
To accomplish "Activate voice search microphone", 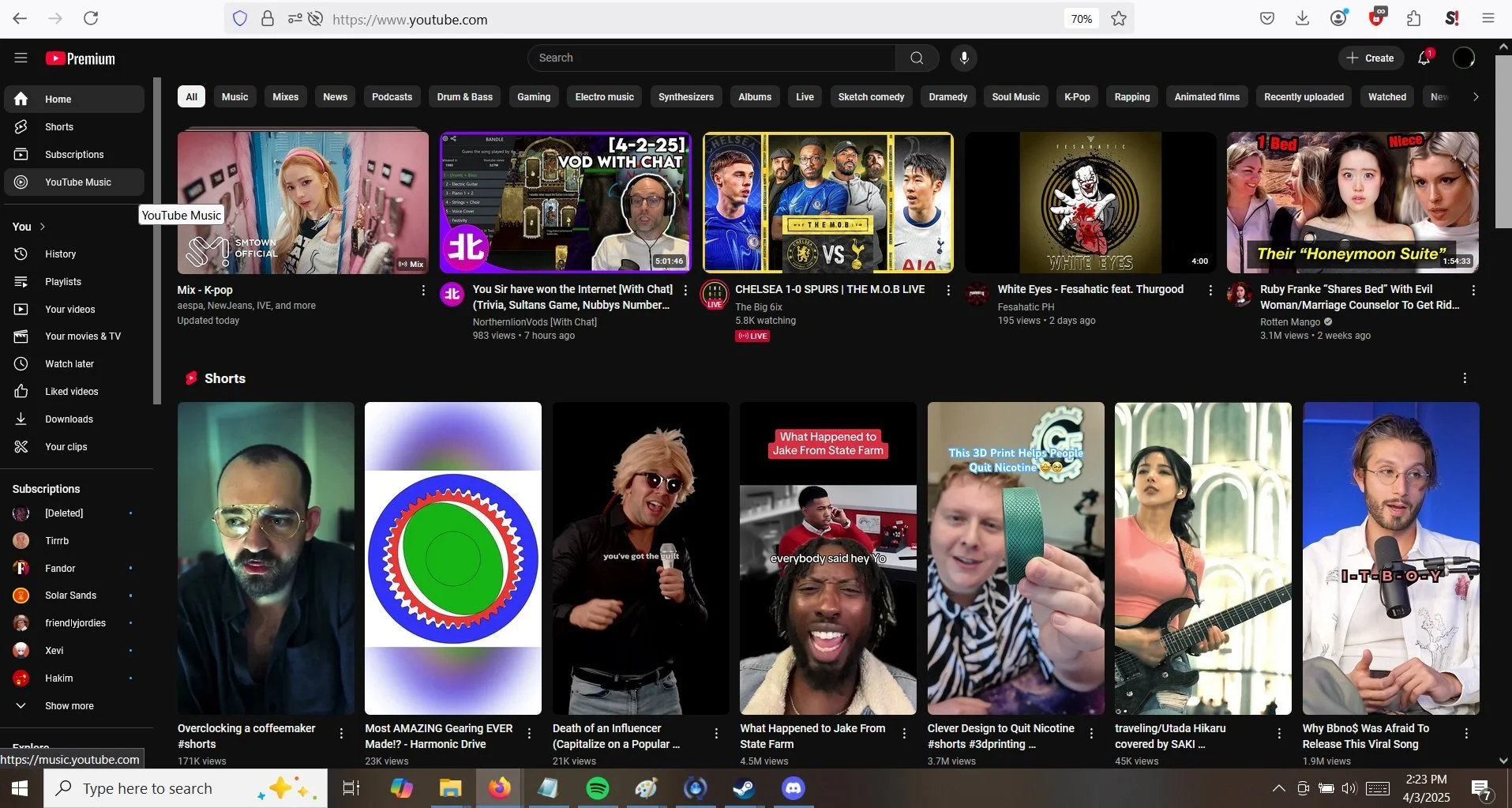I will click(963, 58).
